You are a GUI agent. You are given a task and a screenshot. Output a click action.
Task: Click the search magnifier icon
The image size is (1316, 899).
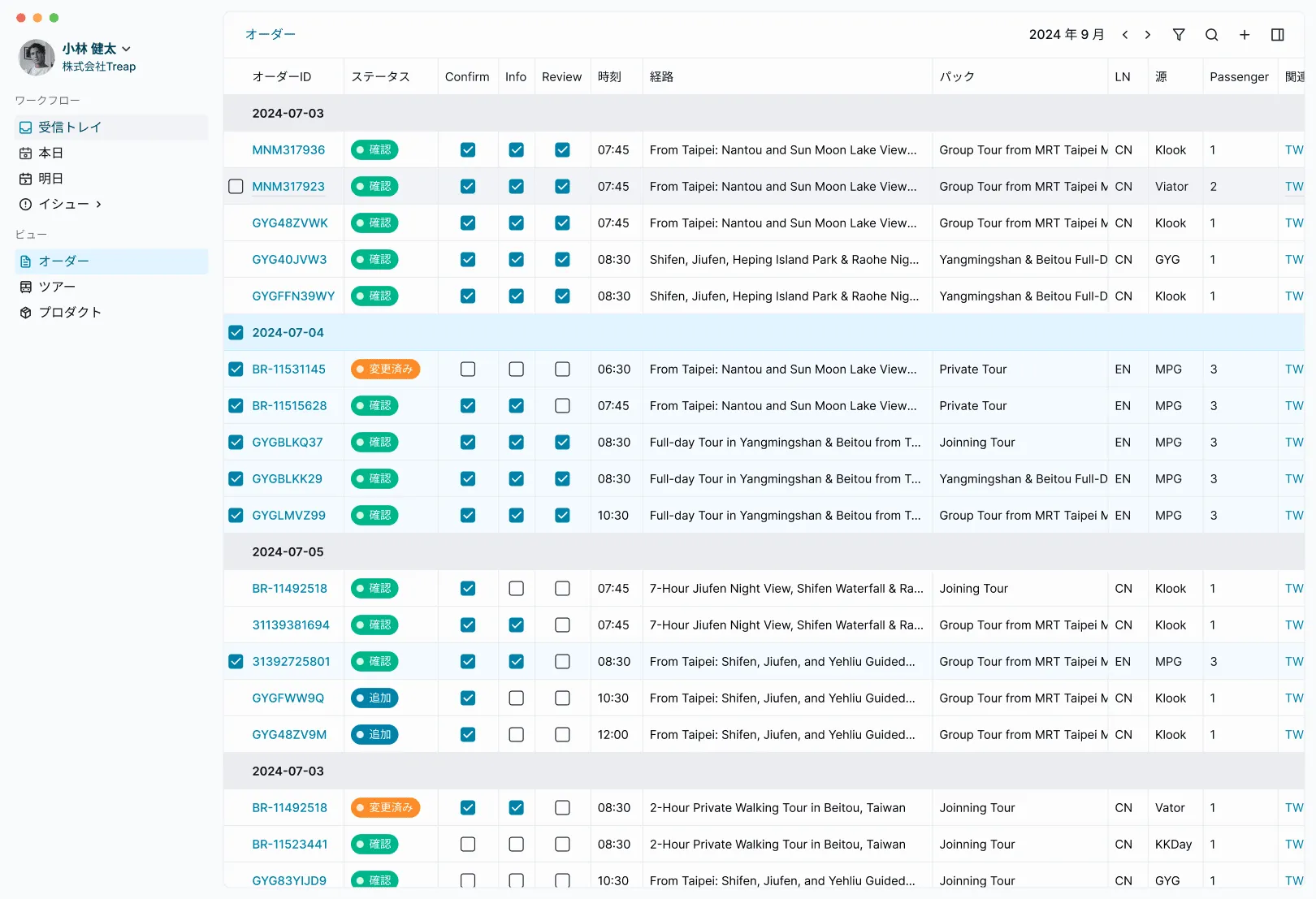tap(1211, 35)
